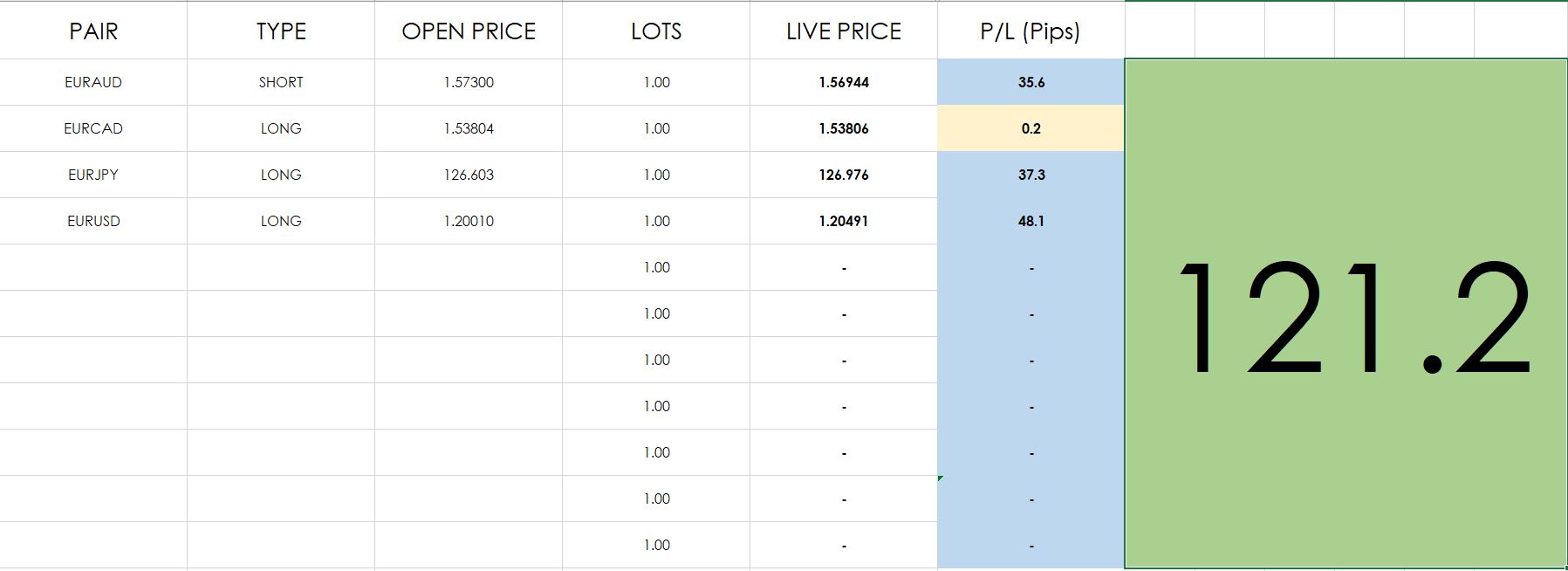Click the EURAUD pair cell
The image size is (1568, 571).
click(93, 82)
